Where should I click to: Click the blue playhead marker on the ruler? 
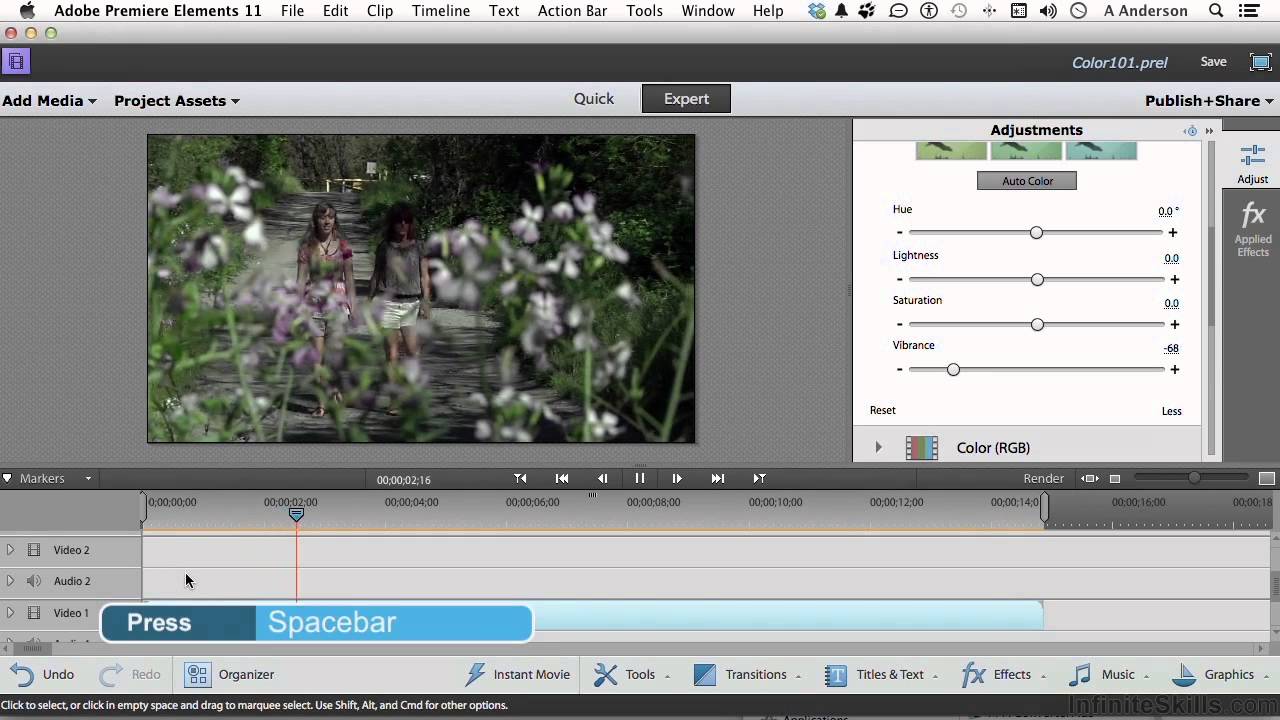296,514
